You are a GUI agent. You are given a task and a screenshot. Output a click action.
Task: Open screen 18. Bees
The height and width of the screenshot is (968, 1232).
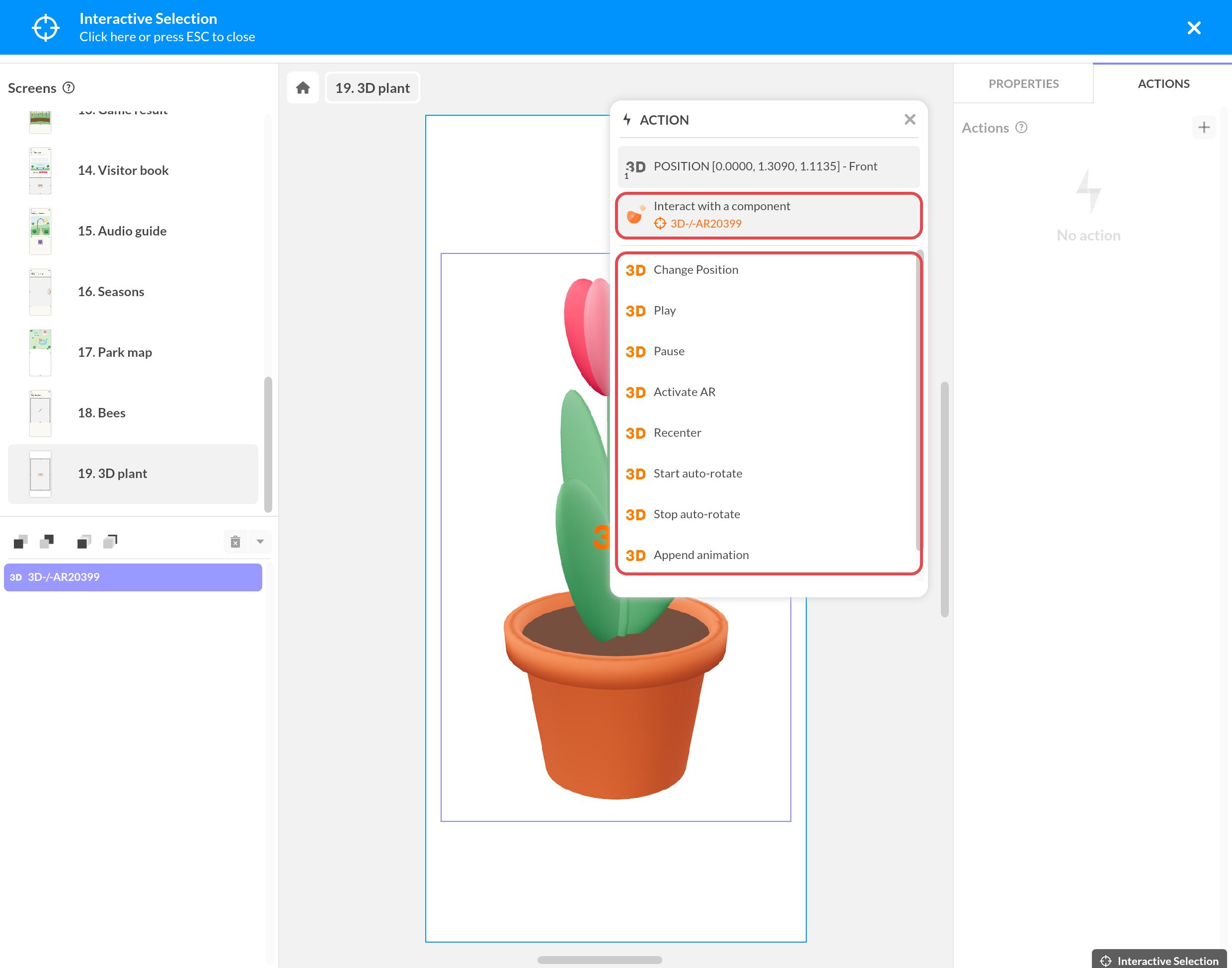(133, 413)
